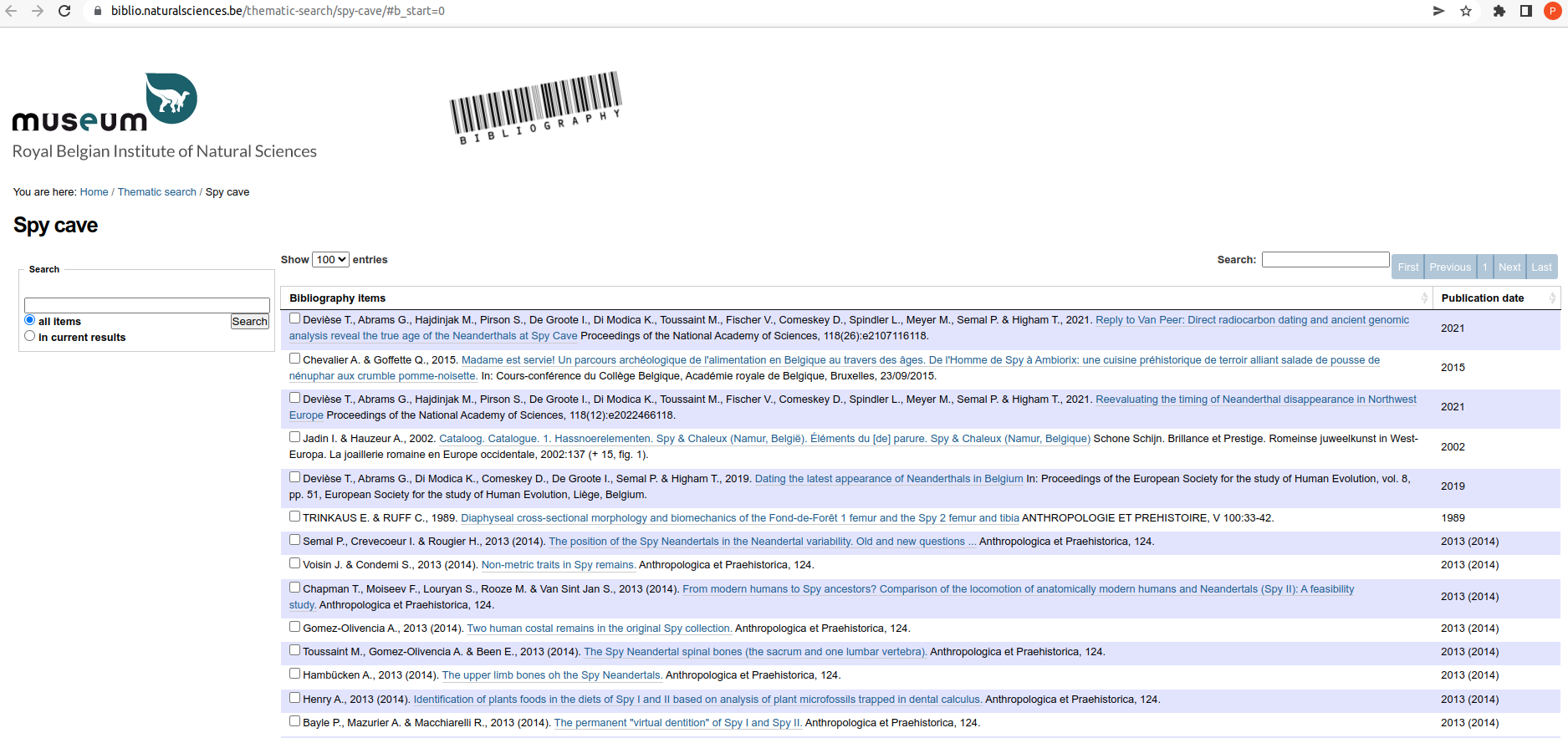Click the browser back arrow
1568x738 pixels.
12,11
